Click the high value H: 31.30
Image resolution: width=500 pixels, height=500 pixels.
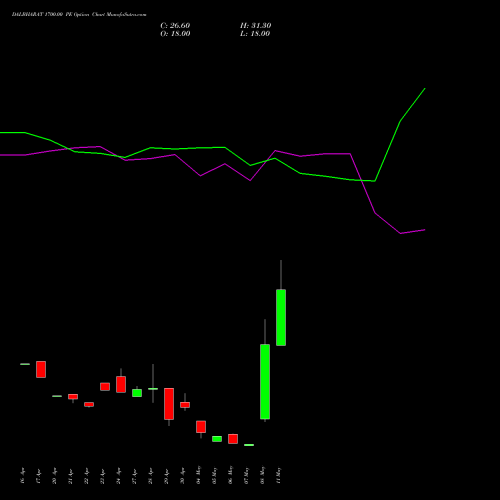point(256,26)
